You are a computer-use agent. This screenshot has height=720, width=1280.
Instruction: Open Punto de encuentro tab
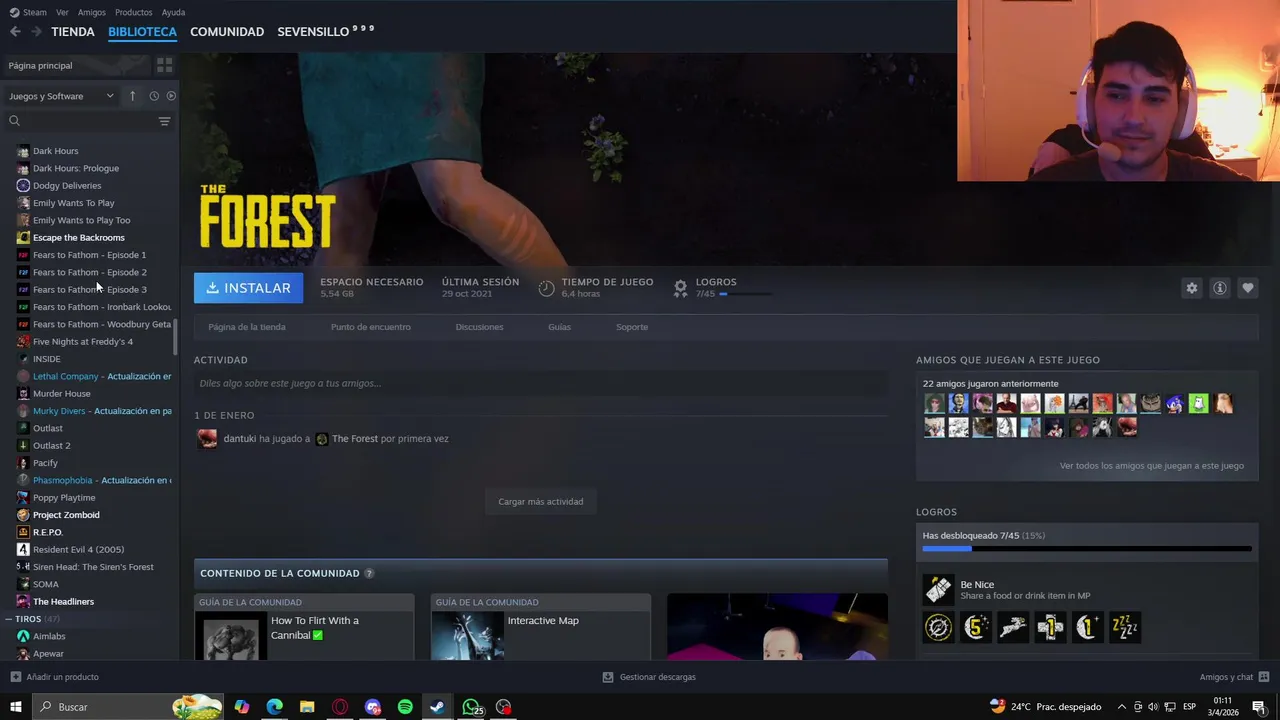click(x=371, y=327)
